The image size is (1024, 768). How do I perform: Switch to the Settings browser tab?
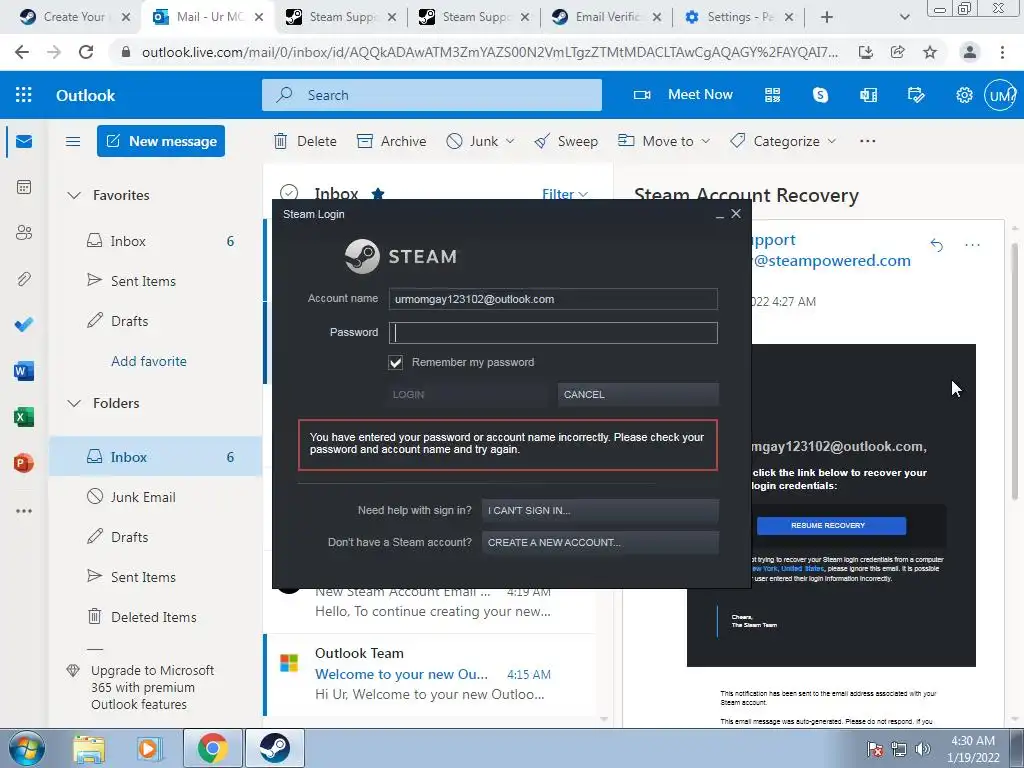(739, 17)
